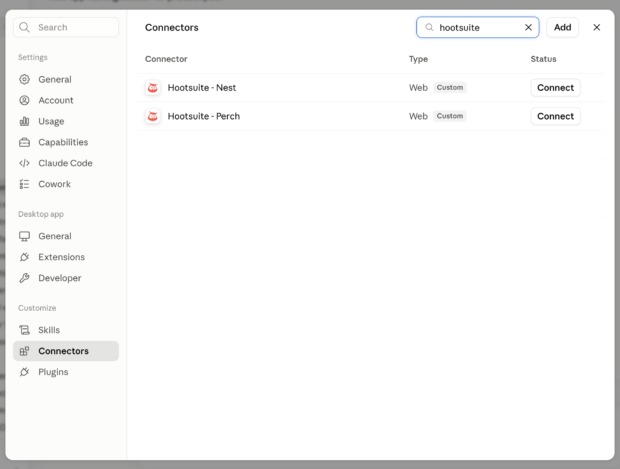The width and height of the screenshot is (620, 469).
Task: Click the Connectors page heading
Action: (x=172, y=28)
